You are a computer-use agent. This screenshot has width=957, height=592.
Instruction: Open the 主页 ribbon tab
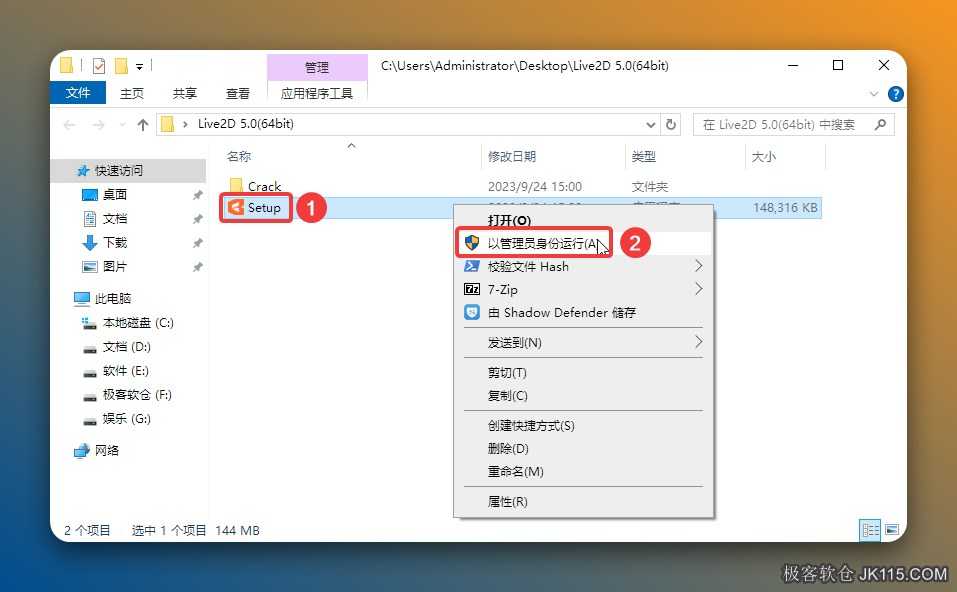click(x=132, y=93)
